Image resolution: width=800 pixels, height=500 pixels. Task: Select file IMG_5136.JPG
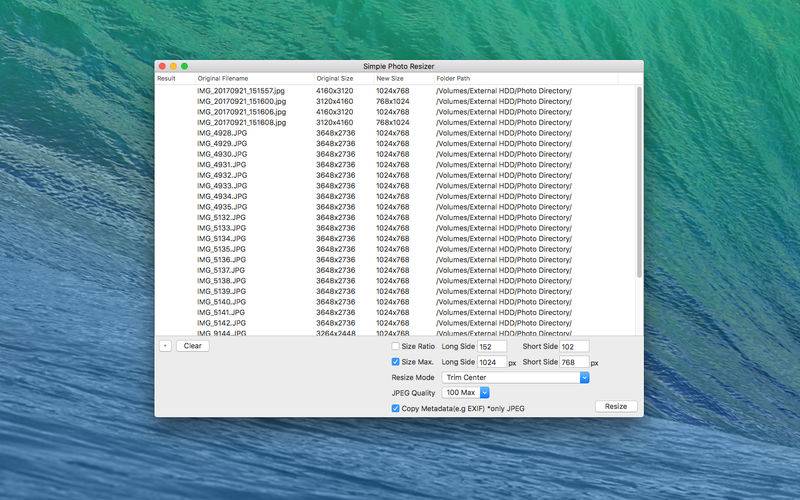pyautogui.click(x=395, y=260)
